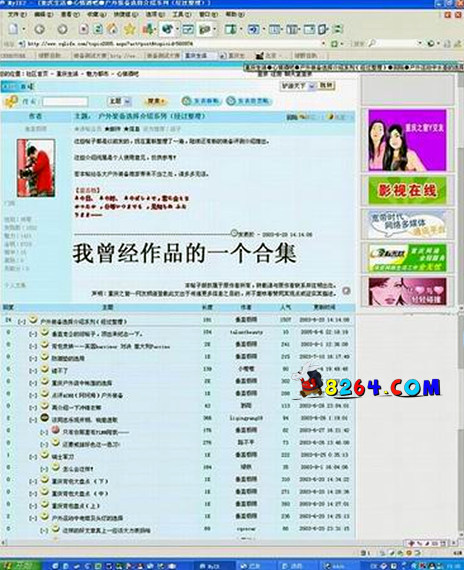Go forward with the Forward arrow icon
The width and height of the screenshot is (464, 570).
tap(62, 29)
